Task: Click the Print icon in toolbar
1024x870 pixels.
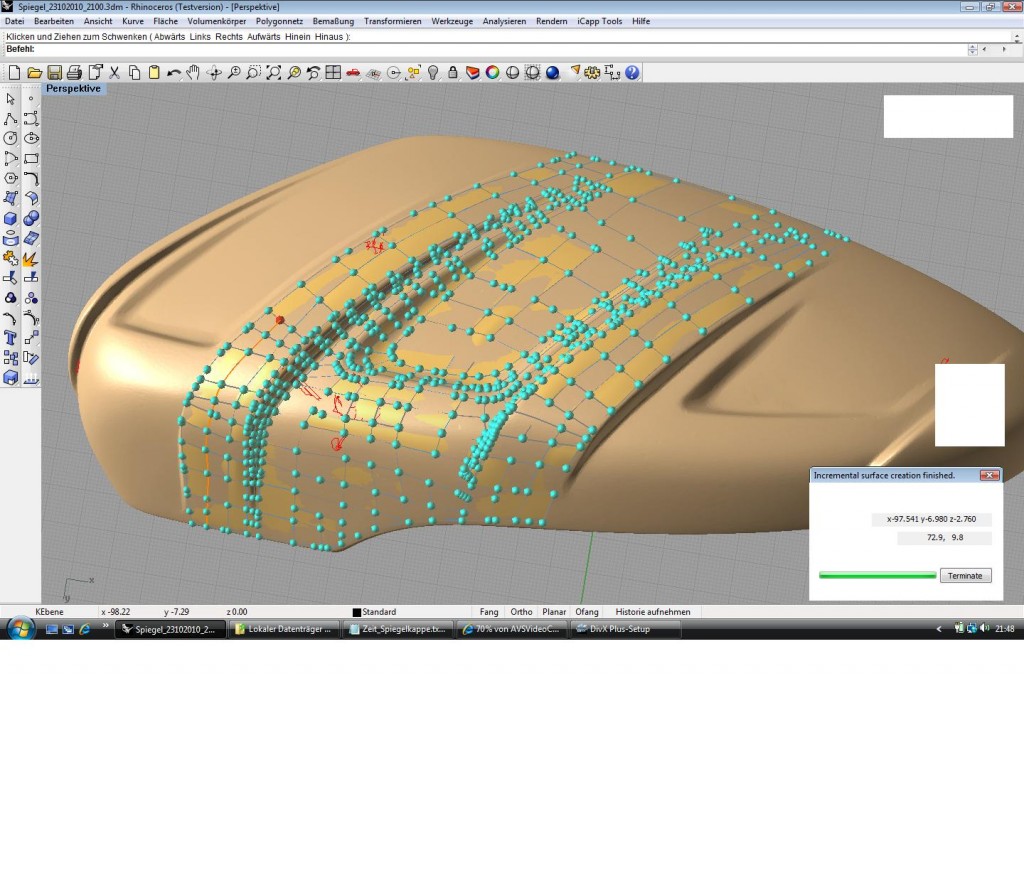Action: click(x=74, y=73)
